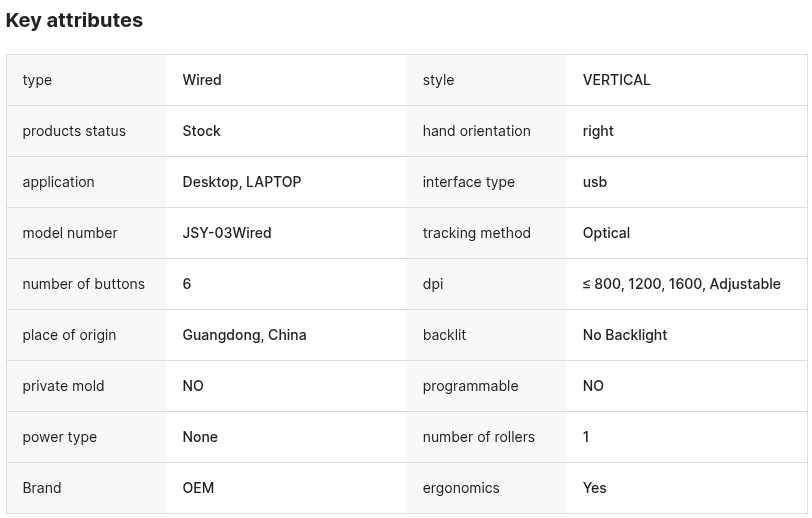Click the Key attributes heading
Screen dimensions: 812x518
coord(74,20)
